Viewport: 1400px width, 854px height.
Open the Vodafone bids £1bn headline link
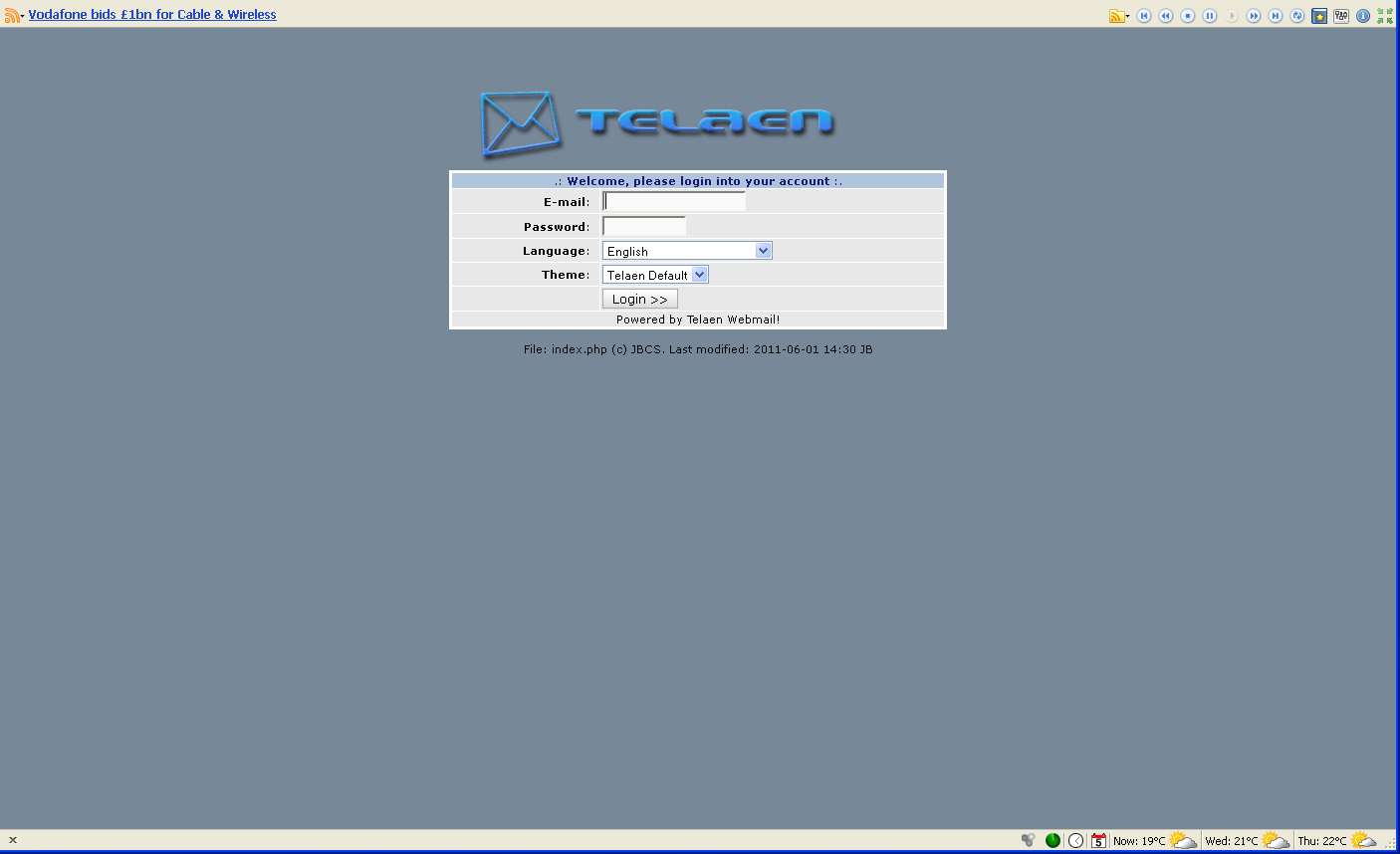[x=152, y=15]
